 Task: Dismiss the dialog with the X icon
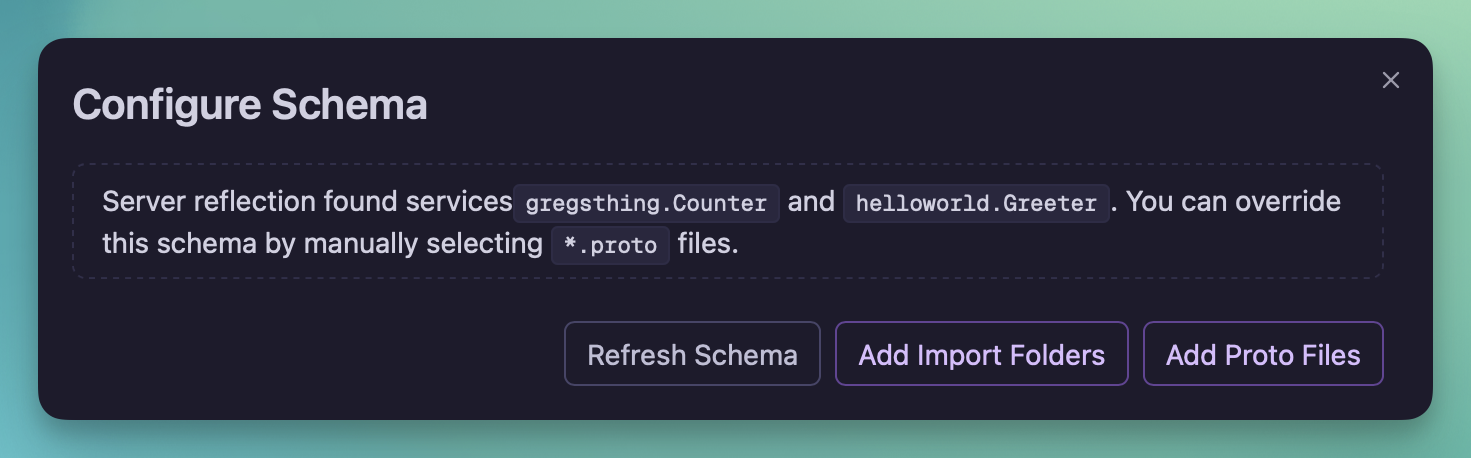[x=1390, y=81]
